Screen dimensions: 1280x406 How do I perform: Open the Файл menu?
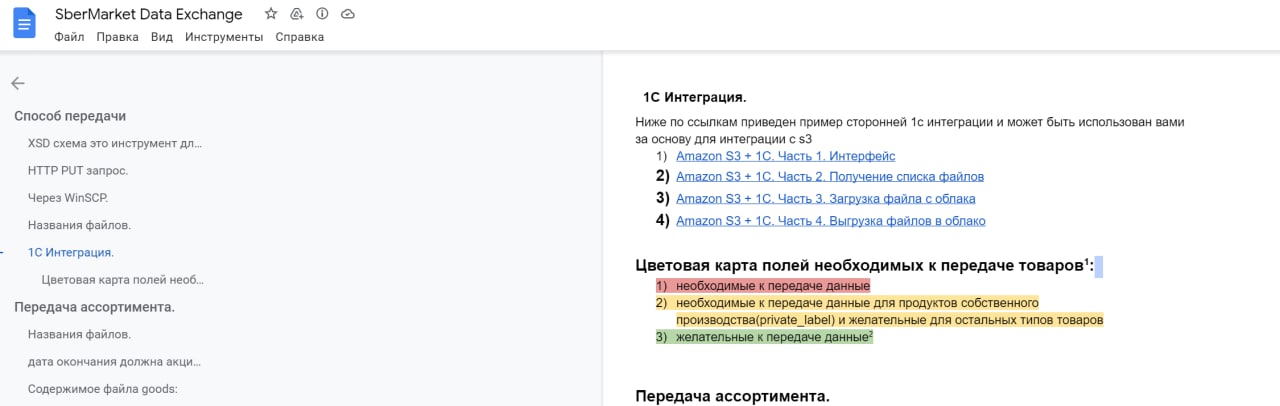tap(69, 37)
